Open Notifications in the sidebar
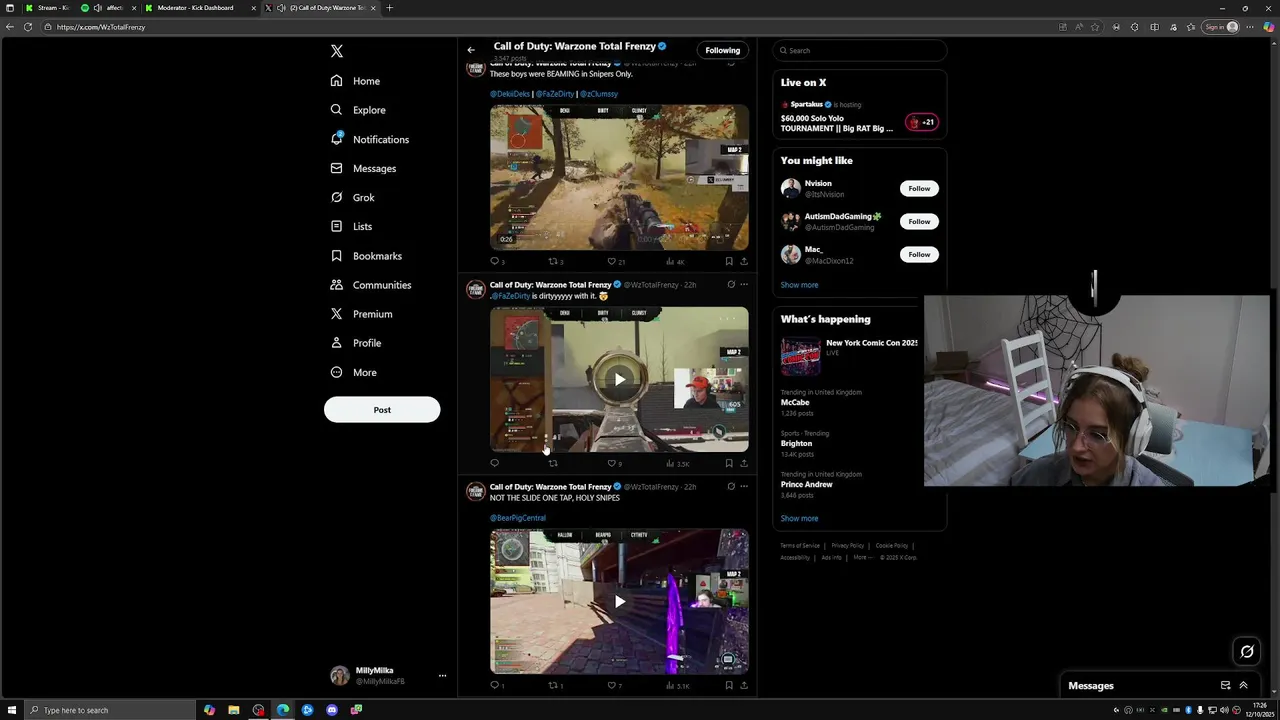 [370, 139]
